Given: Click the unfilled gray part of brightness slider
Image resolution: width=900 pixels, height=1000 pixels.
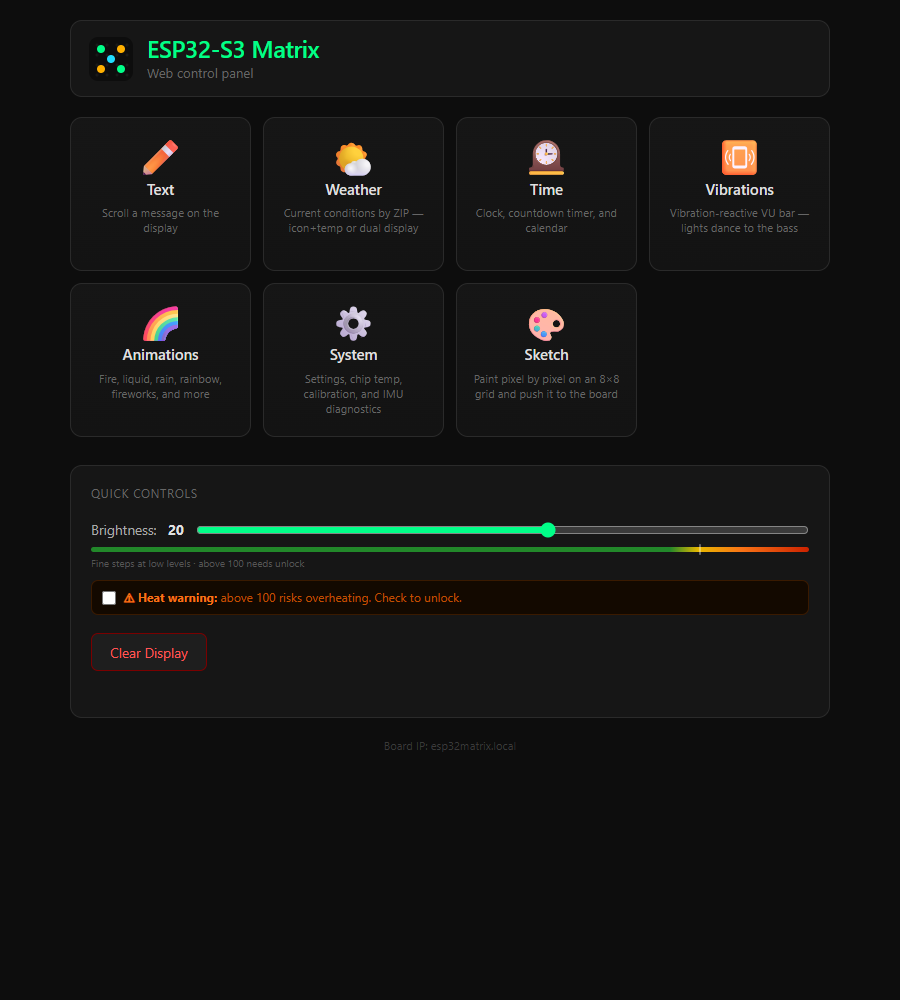Looking at the screenshot, I should 681,530.
